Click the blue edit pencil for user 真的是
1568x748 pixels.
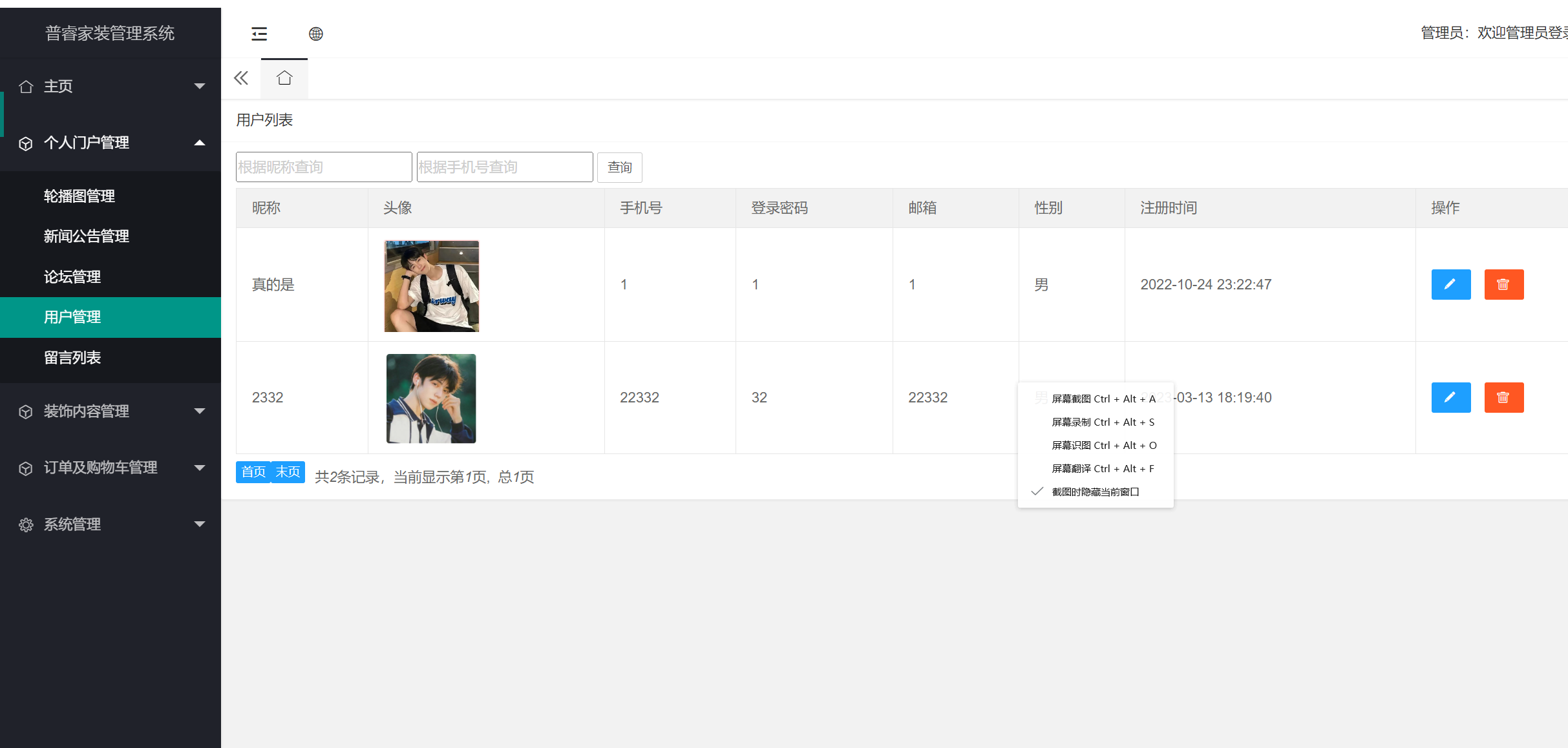[x=1451, y=284]
